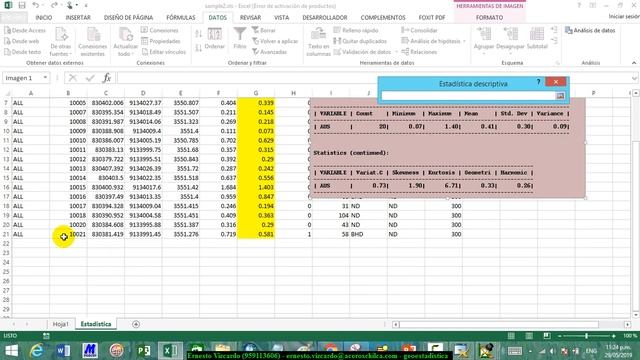The image size is (640, 360).
Task: Import data Desde web
Action: [x=22, y=41]
